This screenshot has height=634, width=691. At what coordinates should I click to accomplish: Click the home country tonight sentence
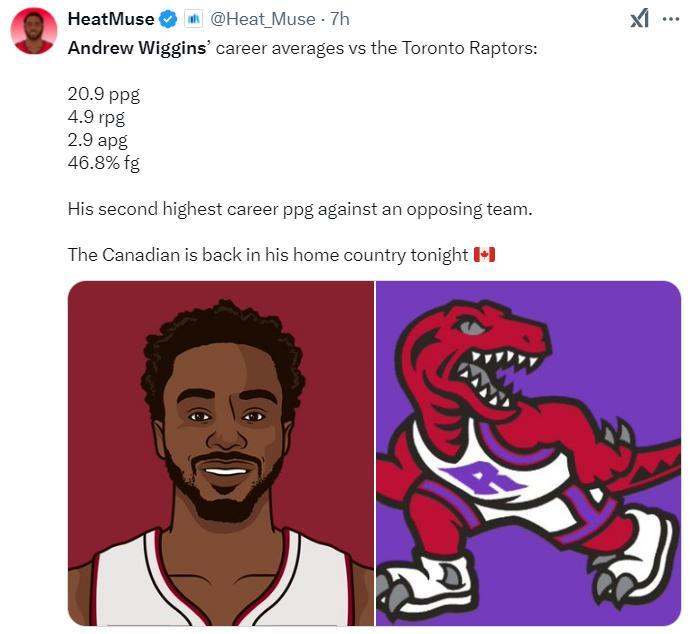(268, 255)
